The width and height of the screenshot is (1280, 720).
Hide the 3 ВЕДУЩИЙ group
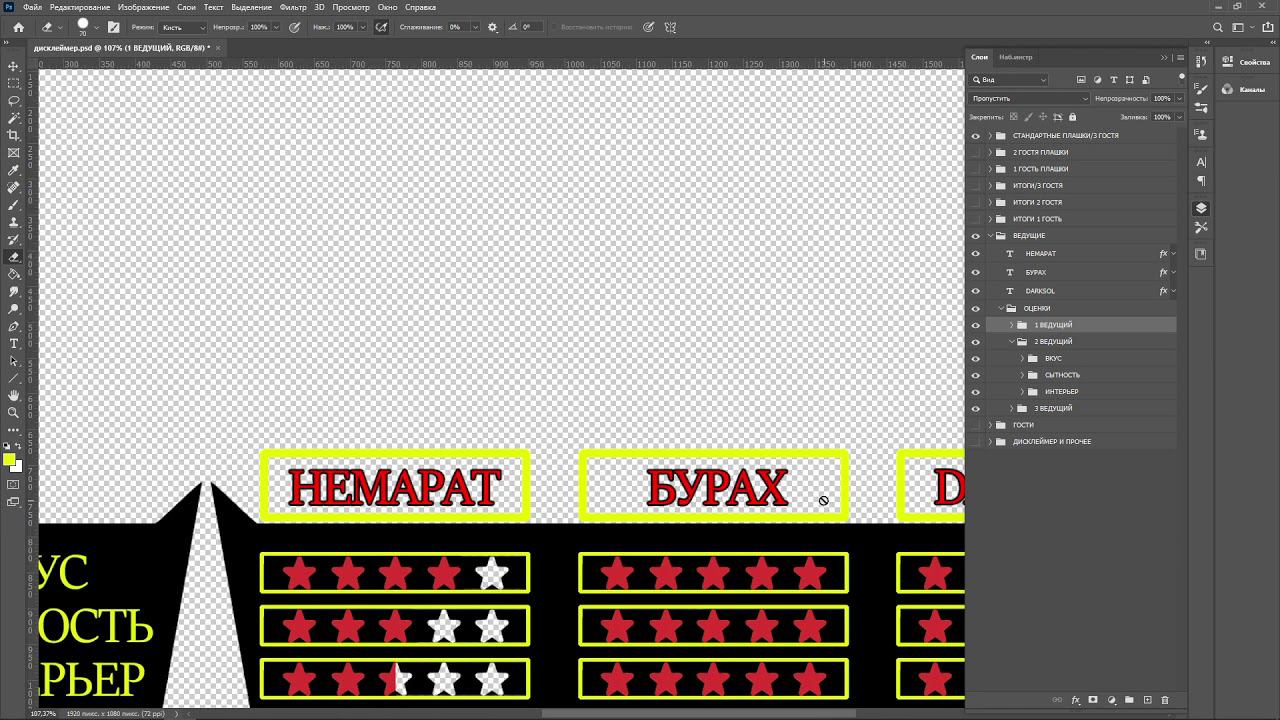click(976, 408)
